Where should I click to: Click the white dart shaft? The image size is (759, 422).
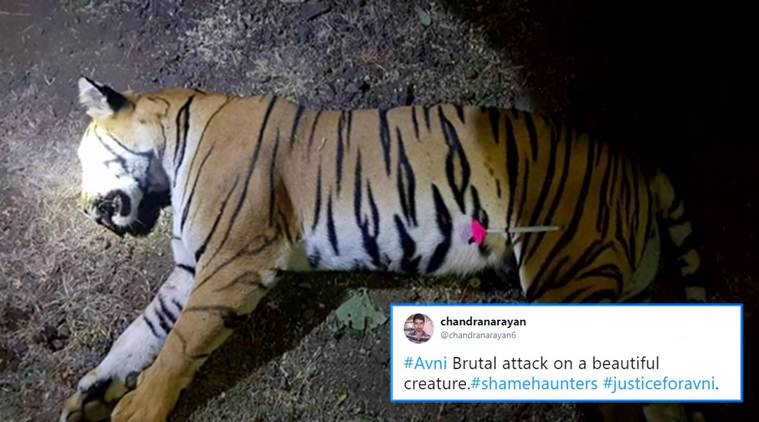pos(522,229)
